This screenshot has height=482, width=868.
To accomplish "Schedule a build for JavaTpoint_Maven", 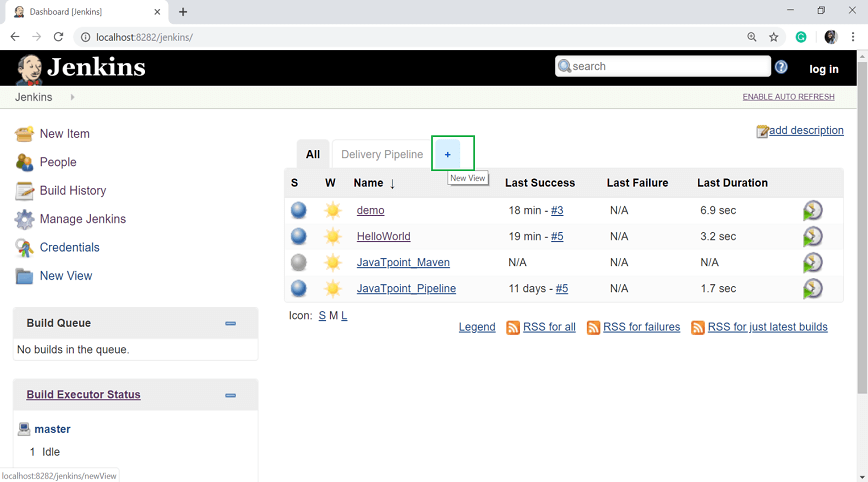I will coord(812,262).
